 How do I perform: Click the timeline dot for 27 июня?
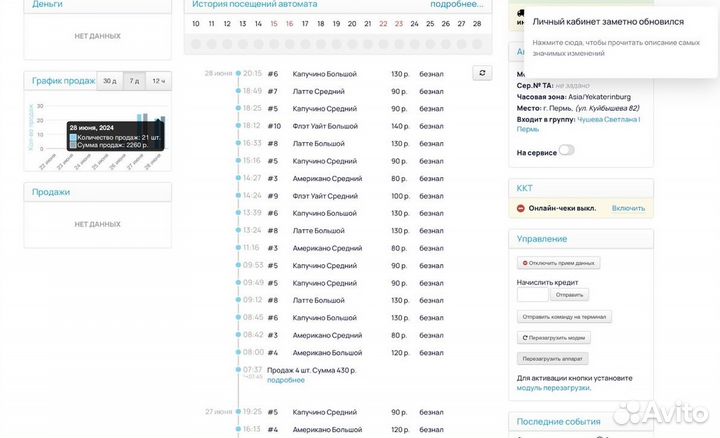(238, 411)
